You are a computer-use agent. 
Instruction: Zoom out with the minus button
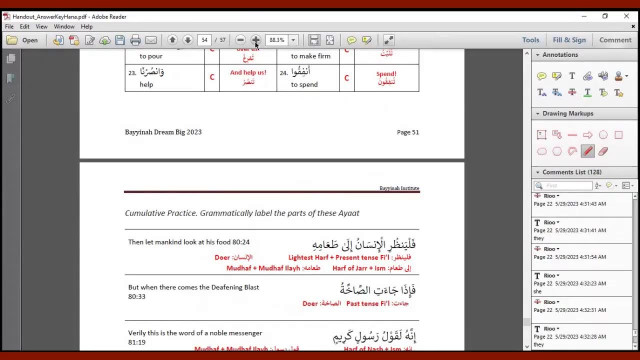pos(240,40)
